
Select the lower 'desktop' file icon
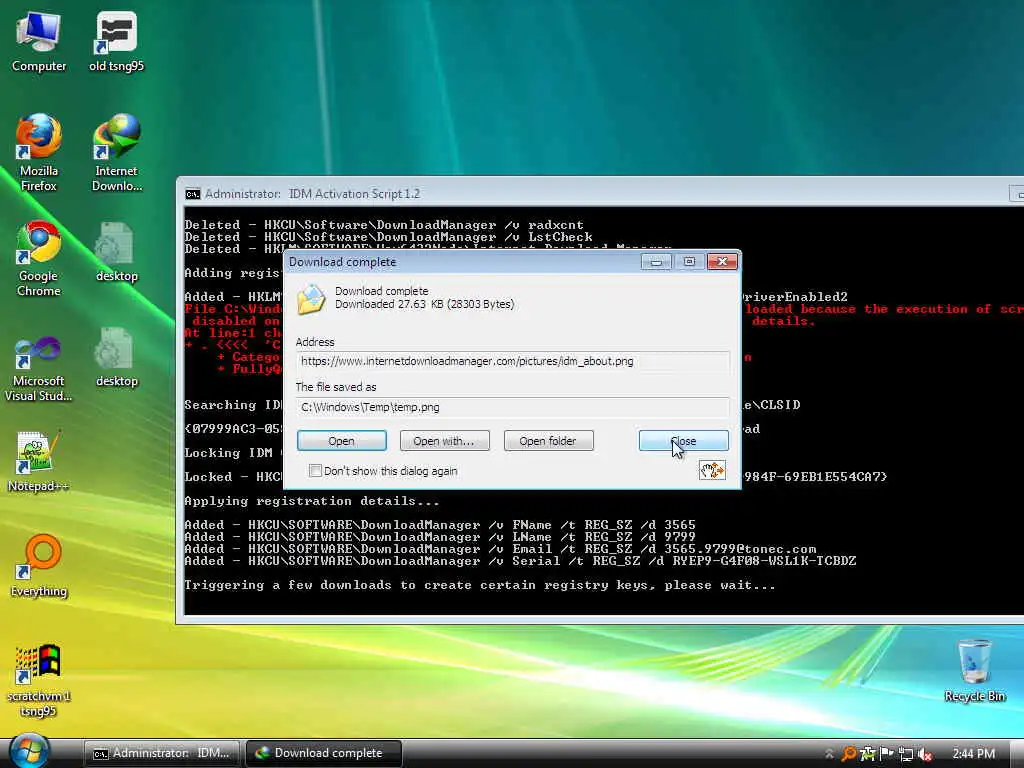pos(116,357)
